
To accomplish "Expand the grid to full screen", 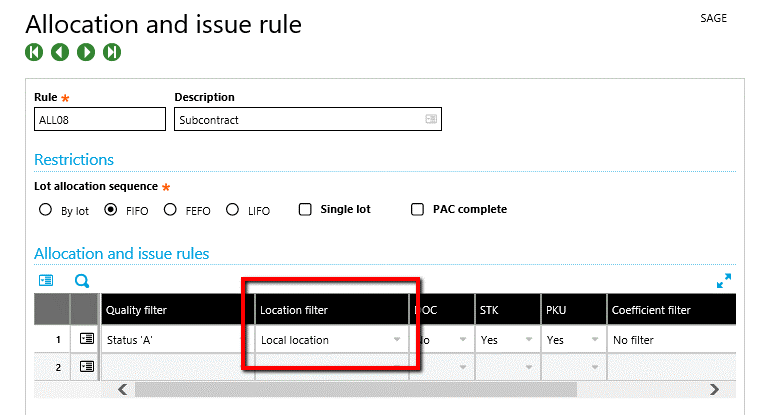I will click(x=724, y=281).
